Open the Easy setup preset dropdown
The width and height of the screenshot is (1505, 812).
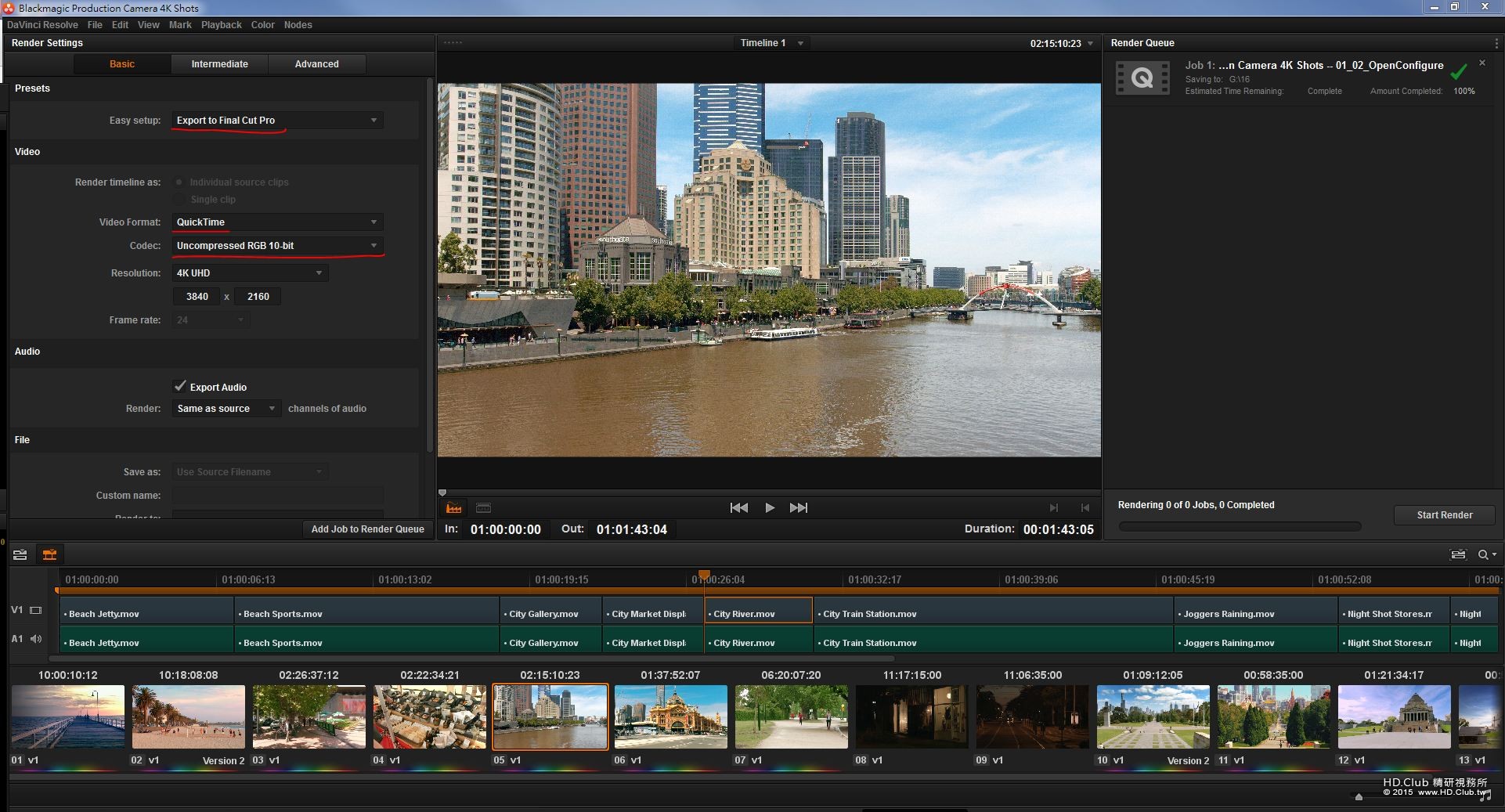point(277,121)
